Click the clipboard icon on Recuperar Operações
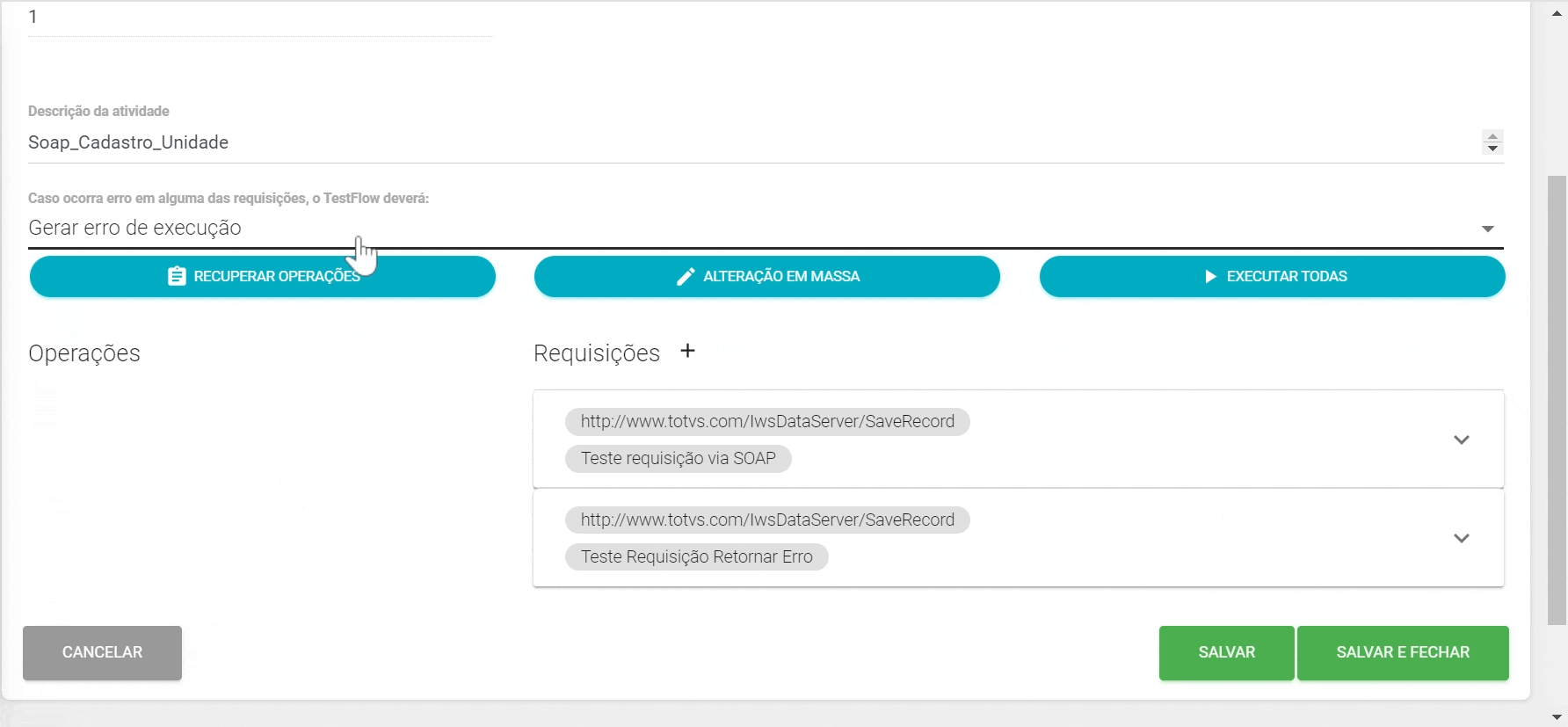Image resolution: width=1568 pixels, height=727 pixels. [177, 276]
